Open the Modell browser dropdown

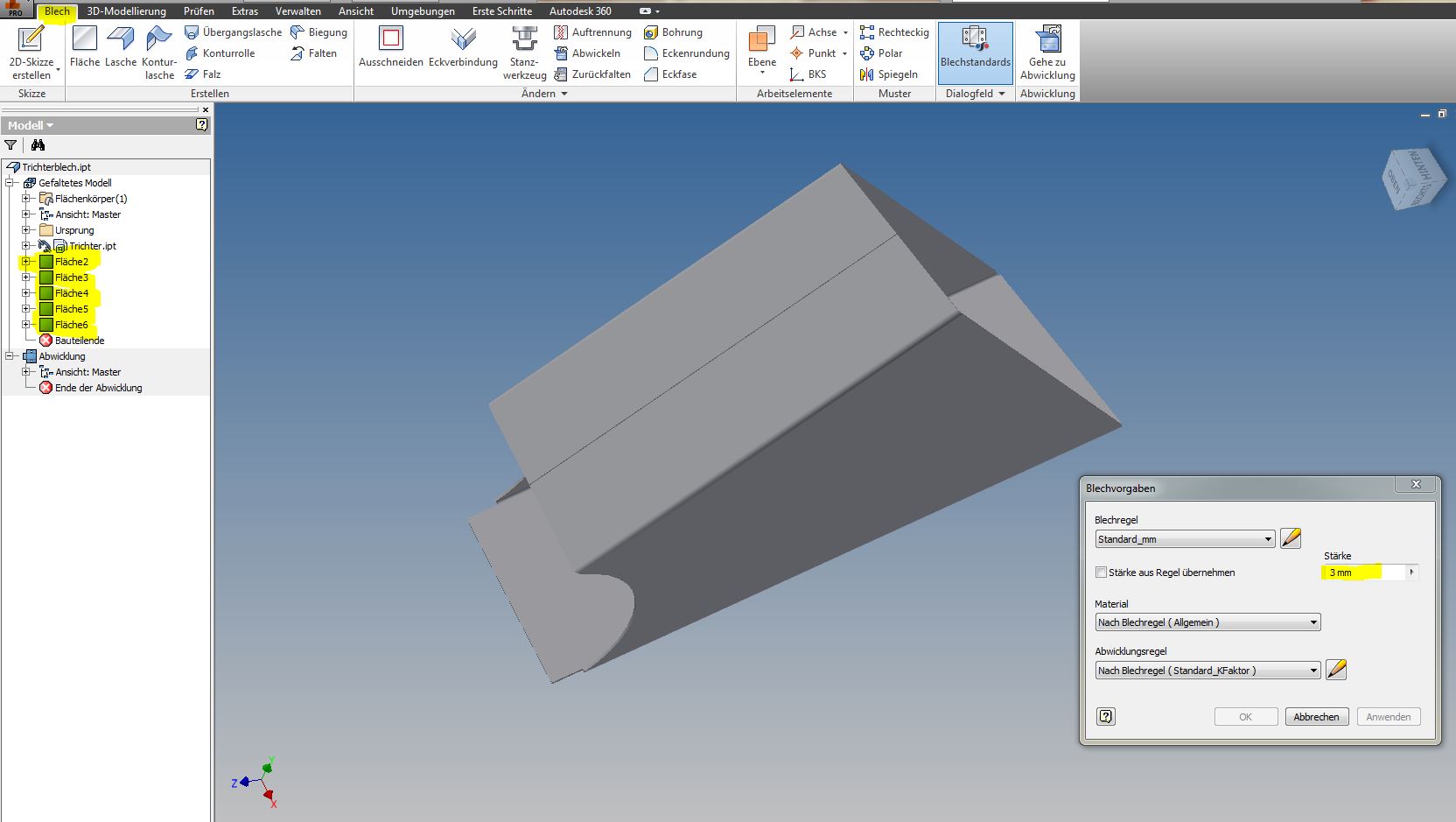click(31, 125)
